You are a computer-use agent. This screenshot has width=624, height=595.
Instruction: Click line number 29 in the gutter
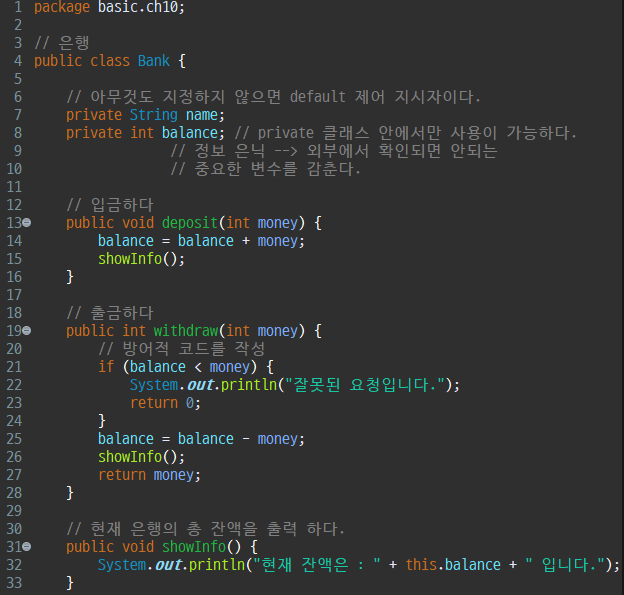(x=14, y=511)
